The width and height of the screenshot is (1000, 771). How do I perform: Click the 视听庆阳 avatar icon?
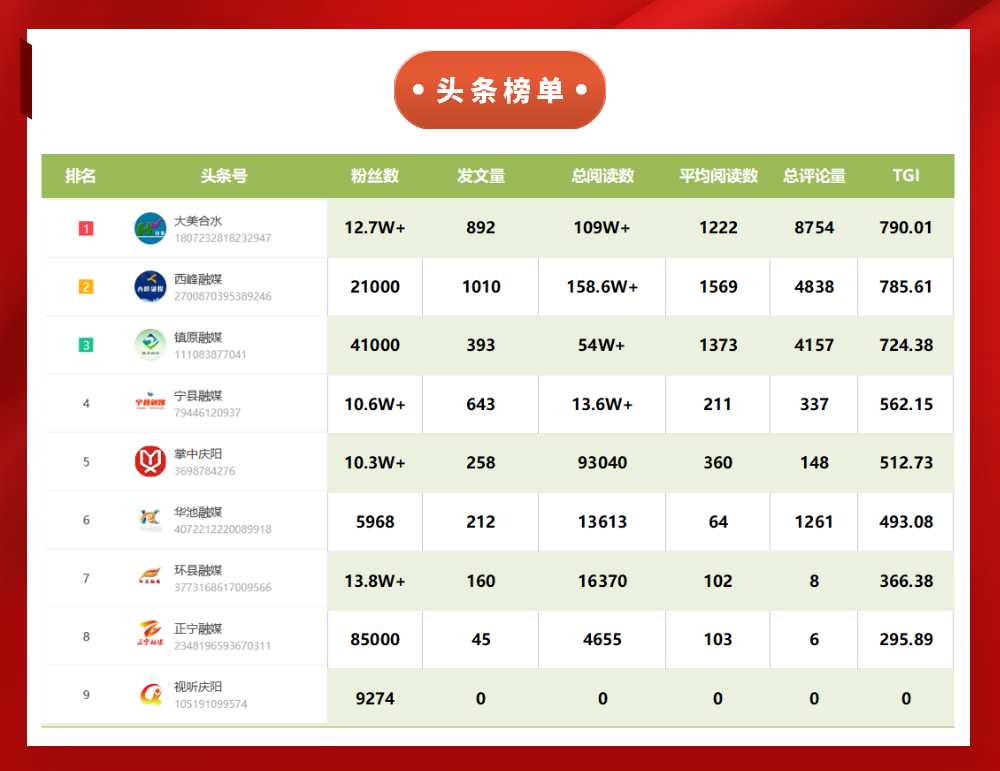(150, 695)
